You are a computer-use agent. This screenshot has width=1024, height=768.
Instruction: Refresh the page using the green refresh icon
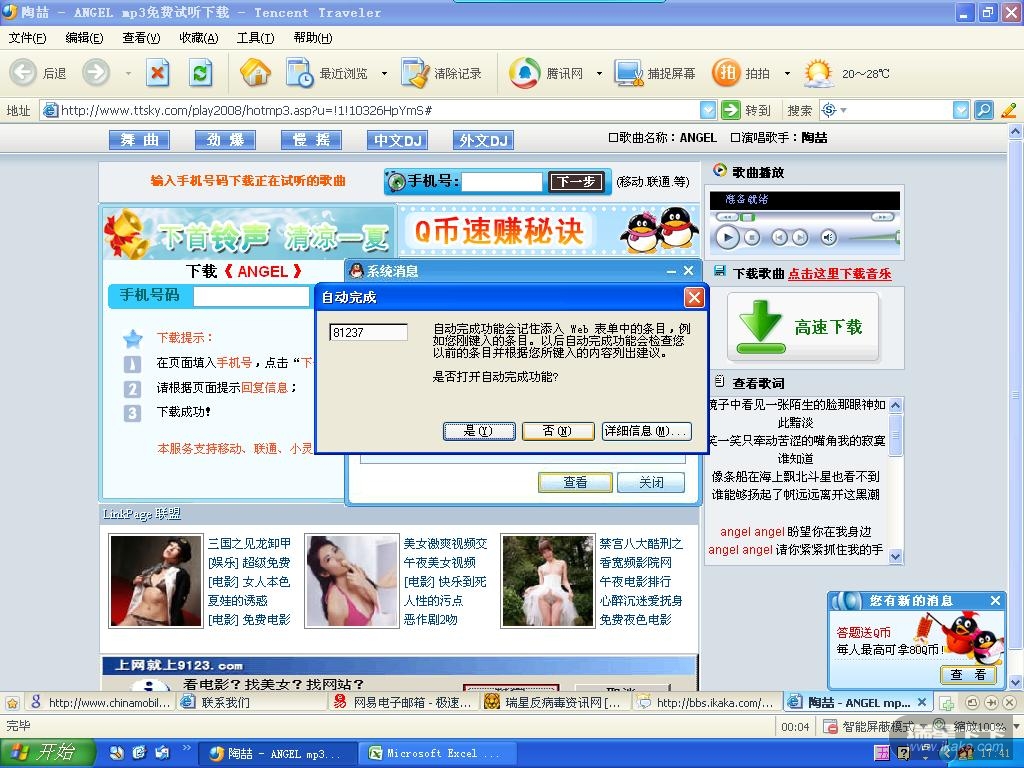click(200, 72)
